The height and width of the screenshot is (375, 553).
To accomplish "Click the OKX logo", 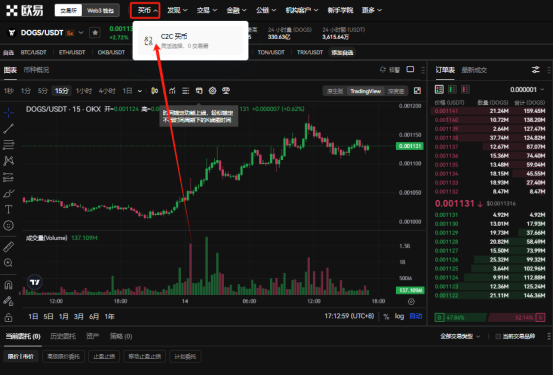I will click(25, 10).
